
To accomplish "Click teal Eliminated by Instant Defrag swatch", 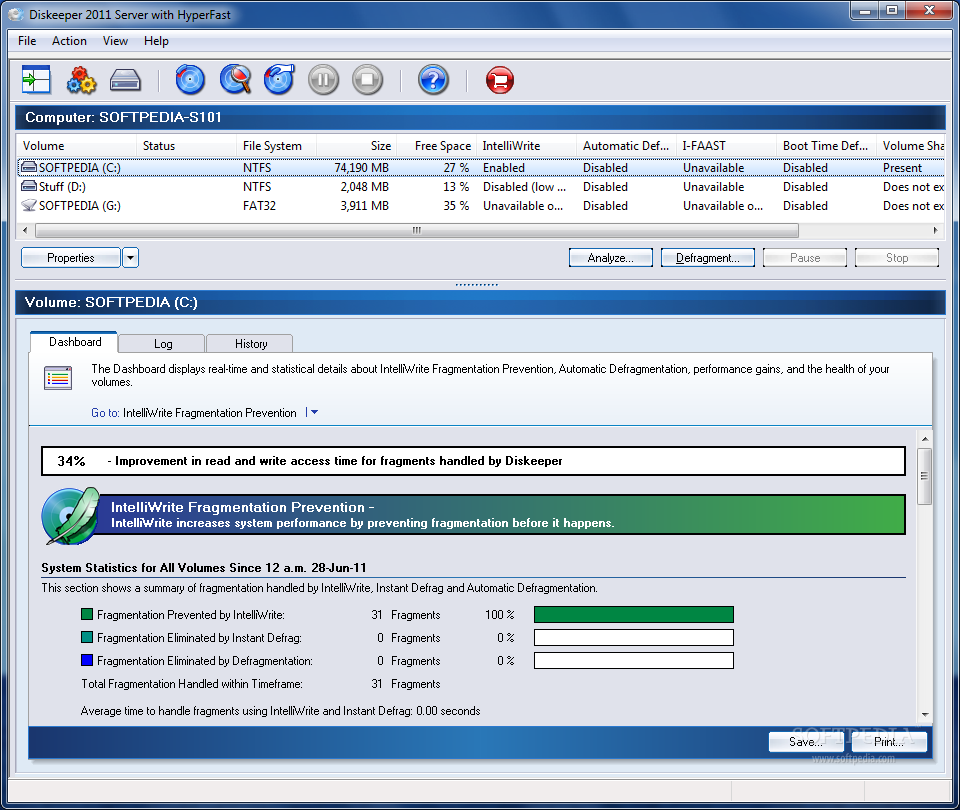I will pyautogui.click(x=87, y=637).
